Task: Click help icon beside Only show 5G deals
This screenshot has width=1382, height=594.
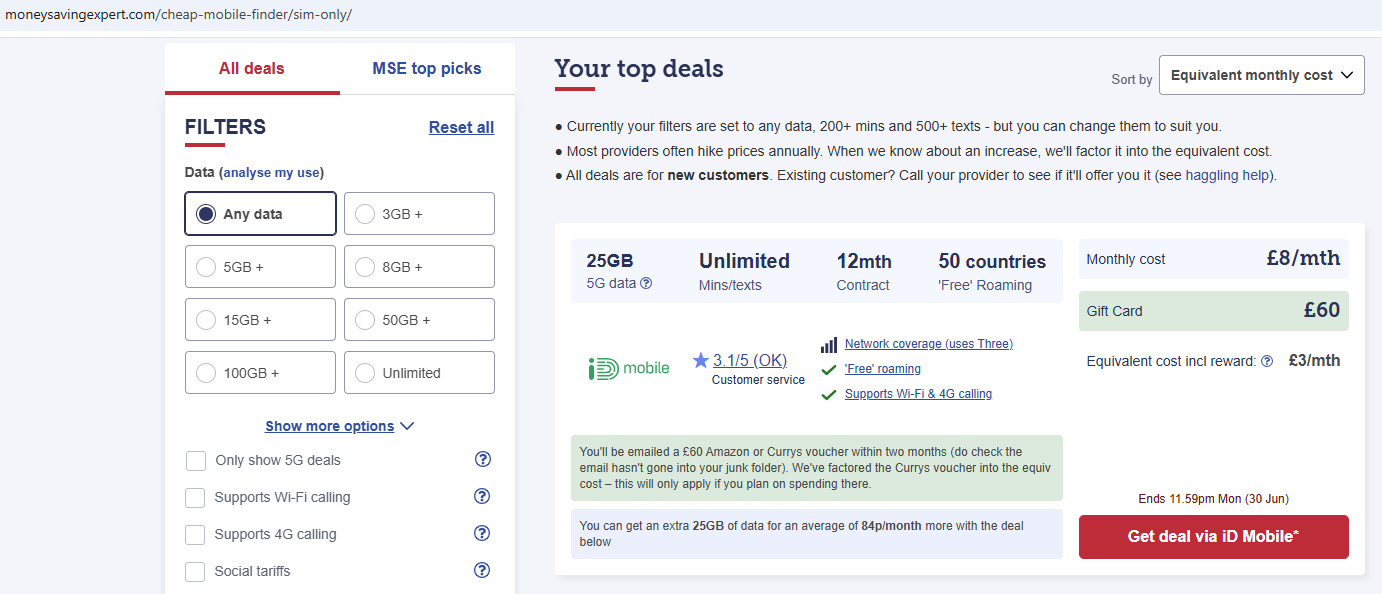Action: tap(483, 459)
